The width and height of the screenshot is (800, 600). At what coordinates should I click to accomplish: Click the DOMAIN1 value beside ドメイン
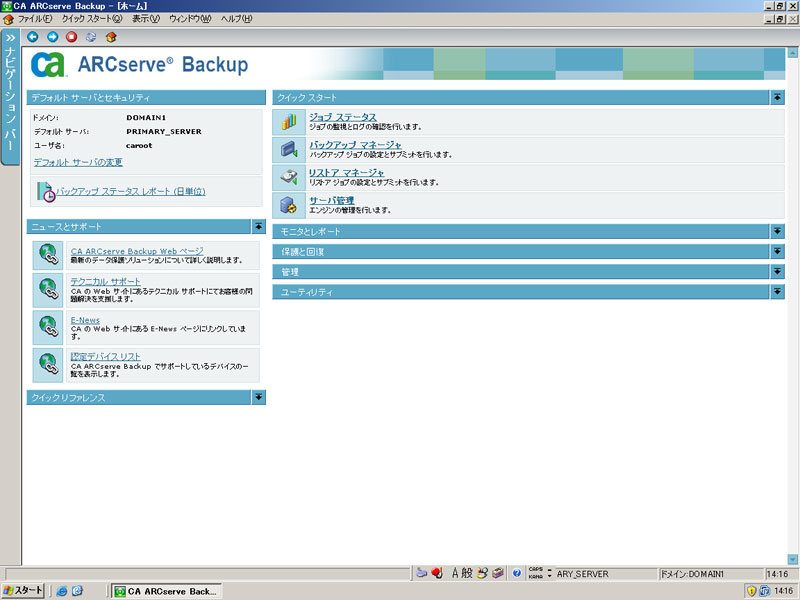coord(146,117)
